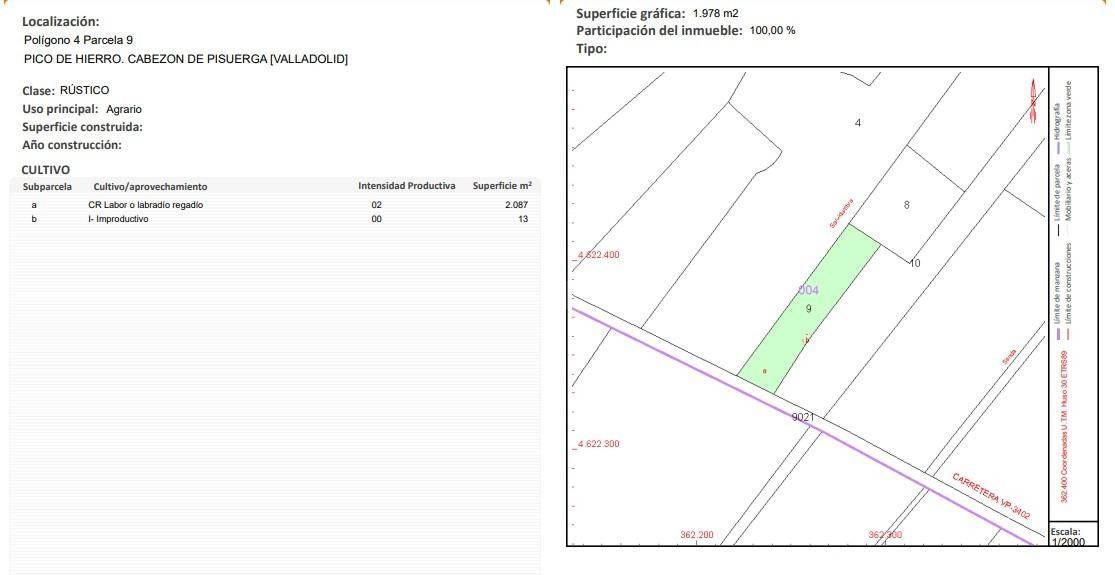Click the 'Localización:' heading
The height and width of the screenshot is (575, 1115).
61,22
